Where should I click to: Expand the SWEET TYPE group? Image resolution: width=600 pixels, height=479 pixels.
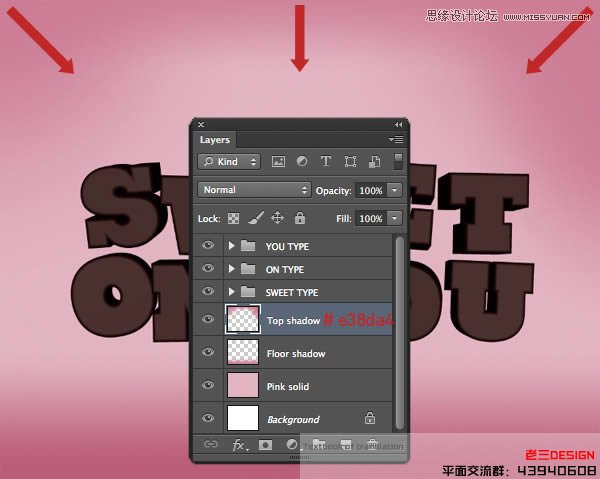(x=232, y=292)
